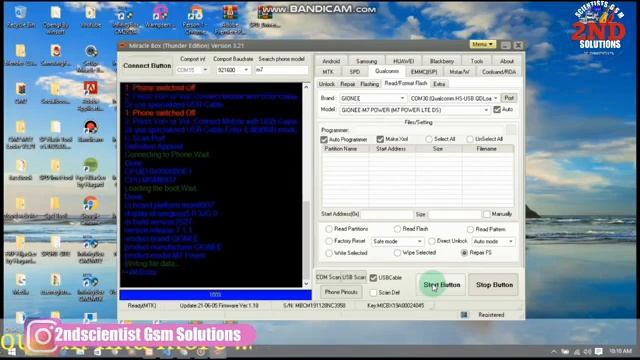Open the WinRAR archive desktop icon
The image size is (640, 360).
click(230, 19)
